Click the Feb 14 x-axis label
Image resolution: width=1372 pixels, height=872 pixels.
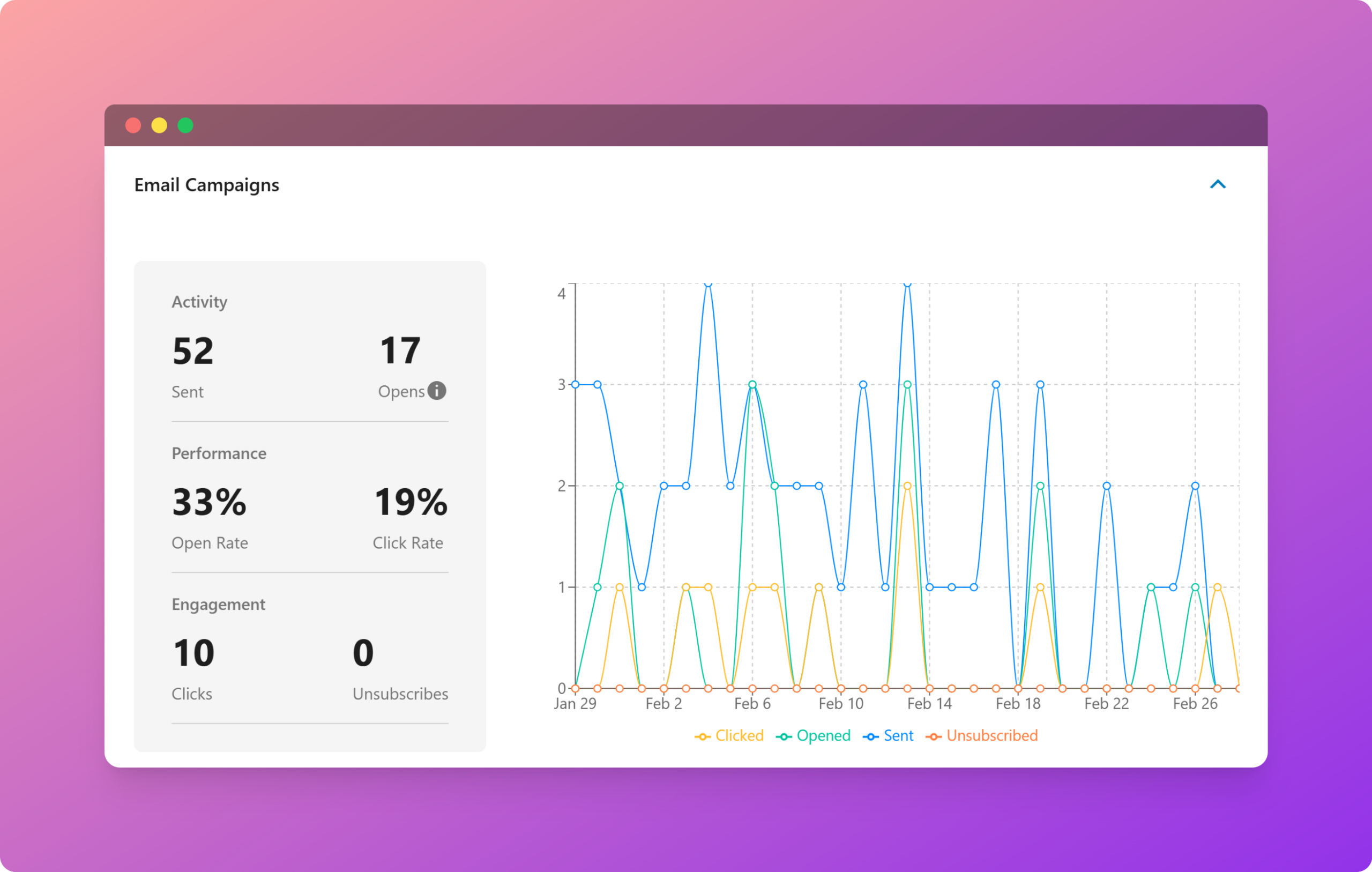pos(929,704)
